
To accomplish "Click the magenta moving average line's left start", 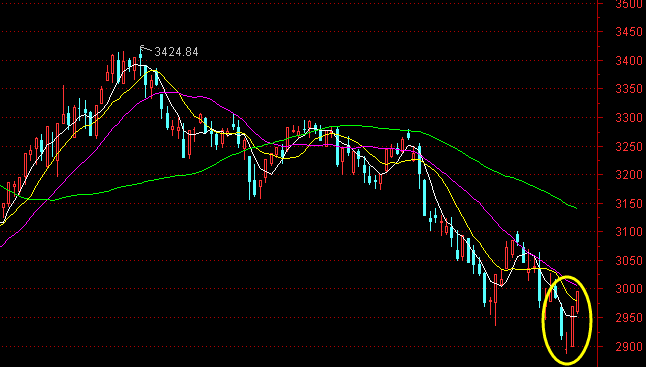I will coord(2,245).
